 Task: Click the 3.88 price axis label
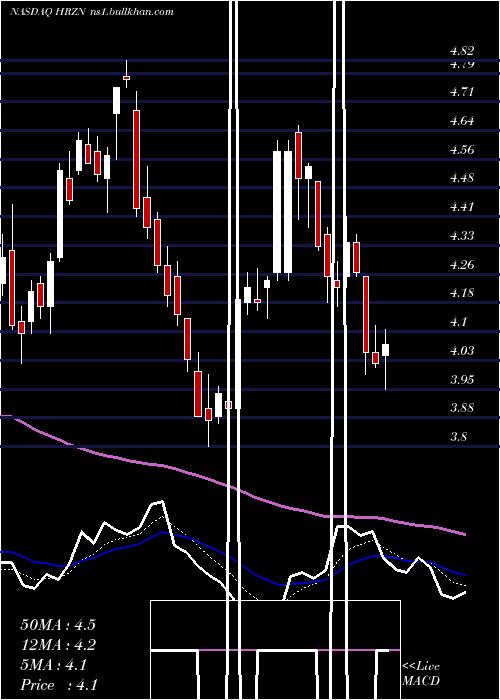click(462, 408)
